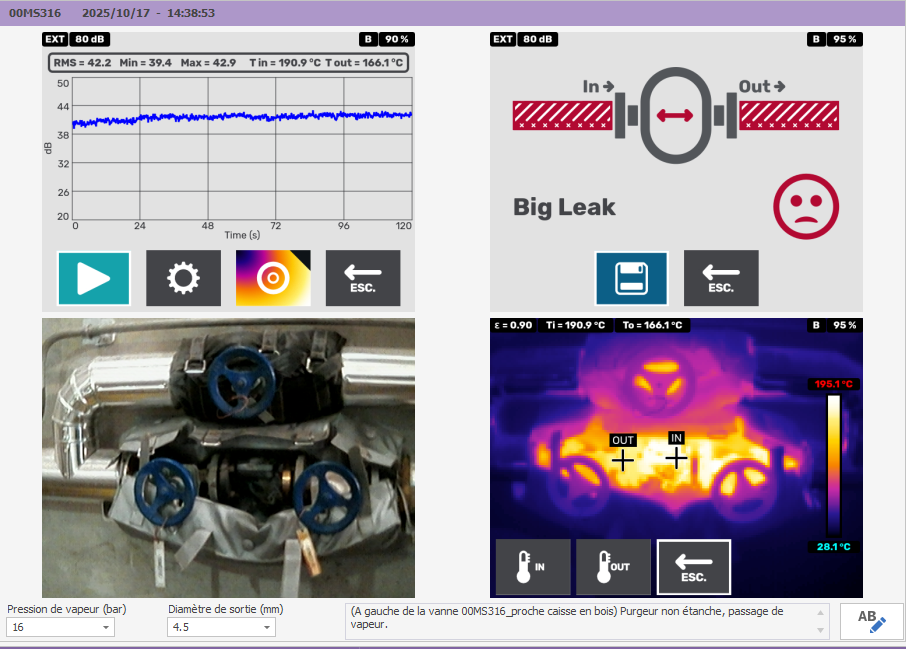Select the thermometer IN temperature icon
Image resolution: width=906 pixels, height=649 pixels.
point(533,567)
